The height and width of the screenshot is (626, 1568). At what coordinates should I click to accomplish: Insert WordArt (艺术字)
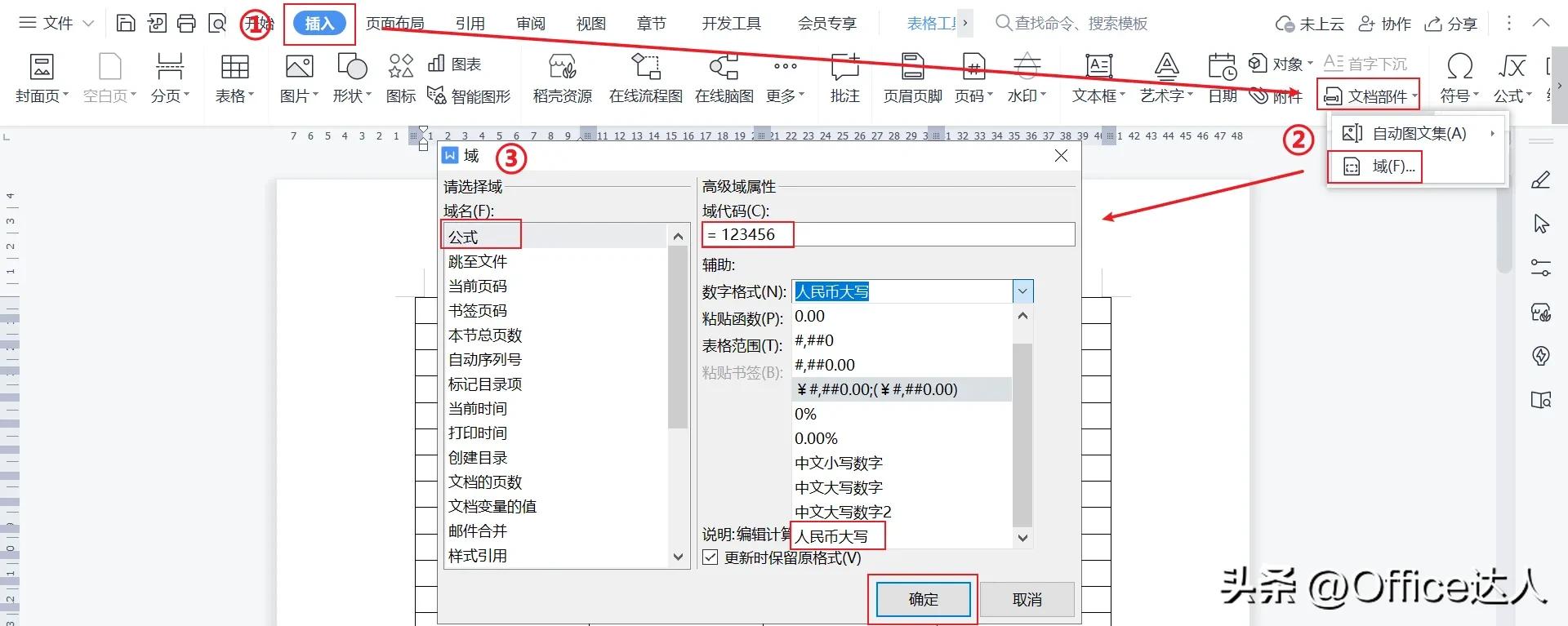(1167, 78)
